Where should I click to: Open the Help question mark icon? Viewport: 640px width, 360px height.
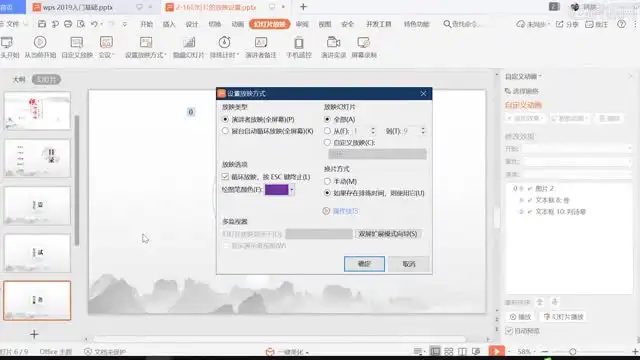pos(621,24)
